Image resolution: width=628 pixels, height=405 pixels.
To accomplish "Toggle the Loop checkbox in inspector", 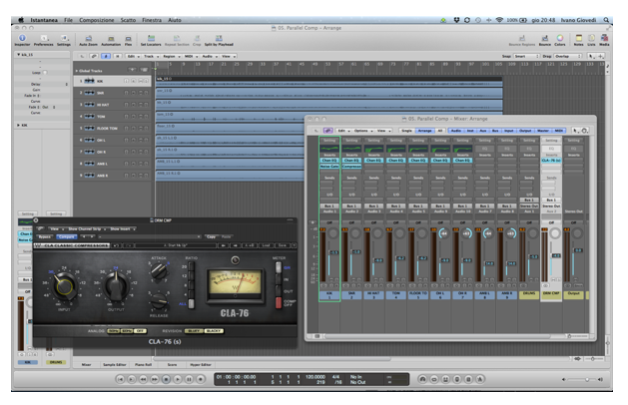I will point(45,73).
